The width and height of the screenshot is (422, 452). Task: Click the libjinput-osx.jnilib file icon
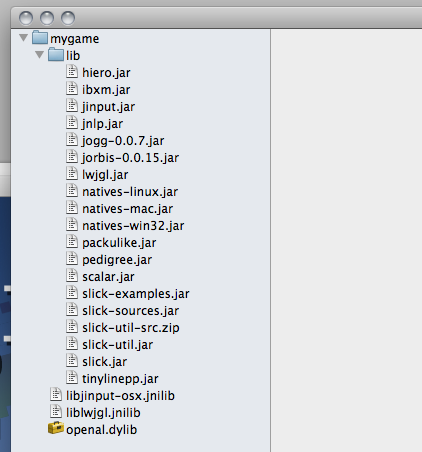56,395
